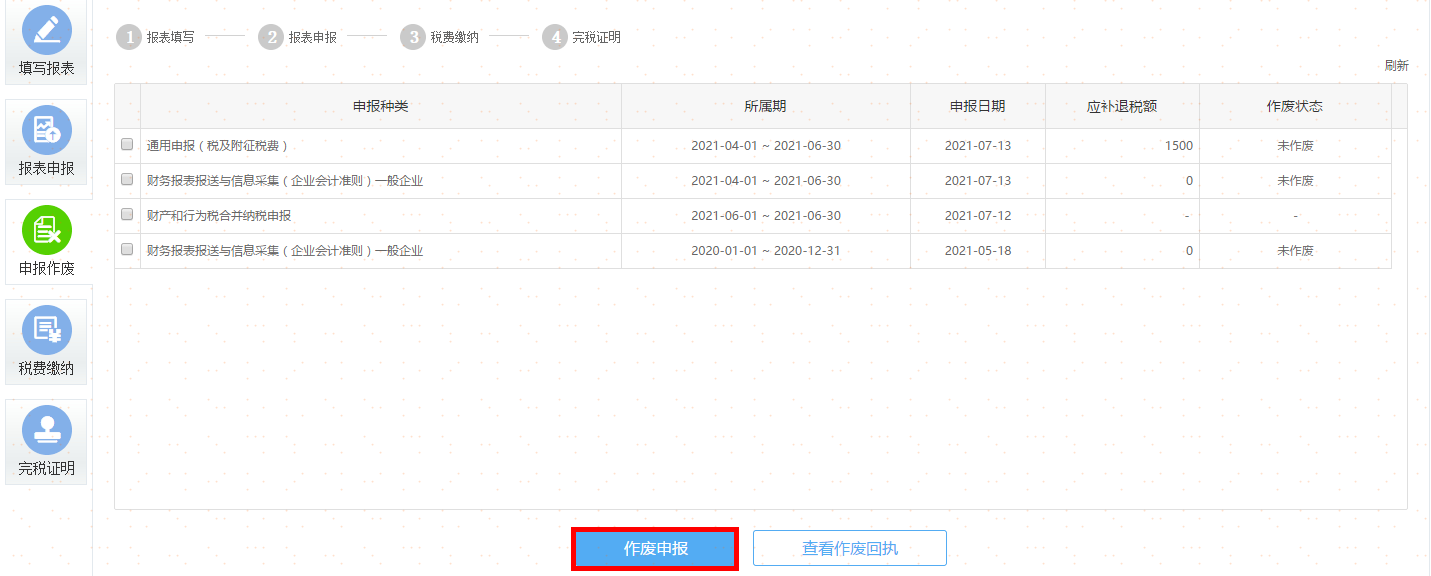The height and width of the screenshot is (576, 1431).
Task: Click the 2021-05-18 declaration date cell
Action: pyautogui.click(x=978, y=251)
